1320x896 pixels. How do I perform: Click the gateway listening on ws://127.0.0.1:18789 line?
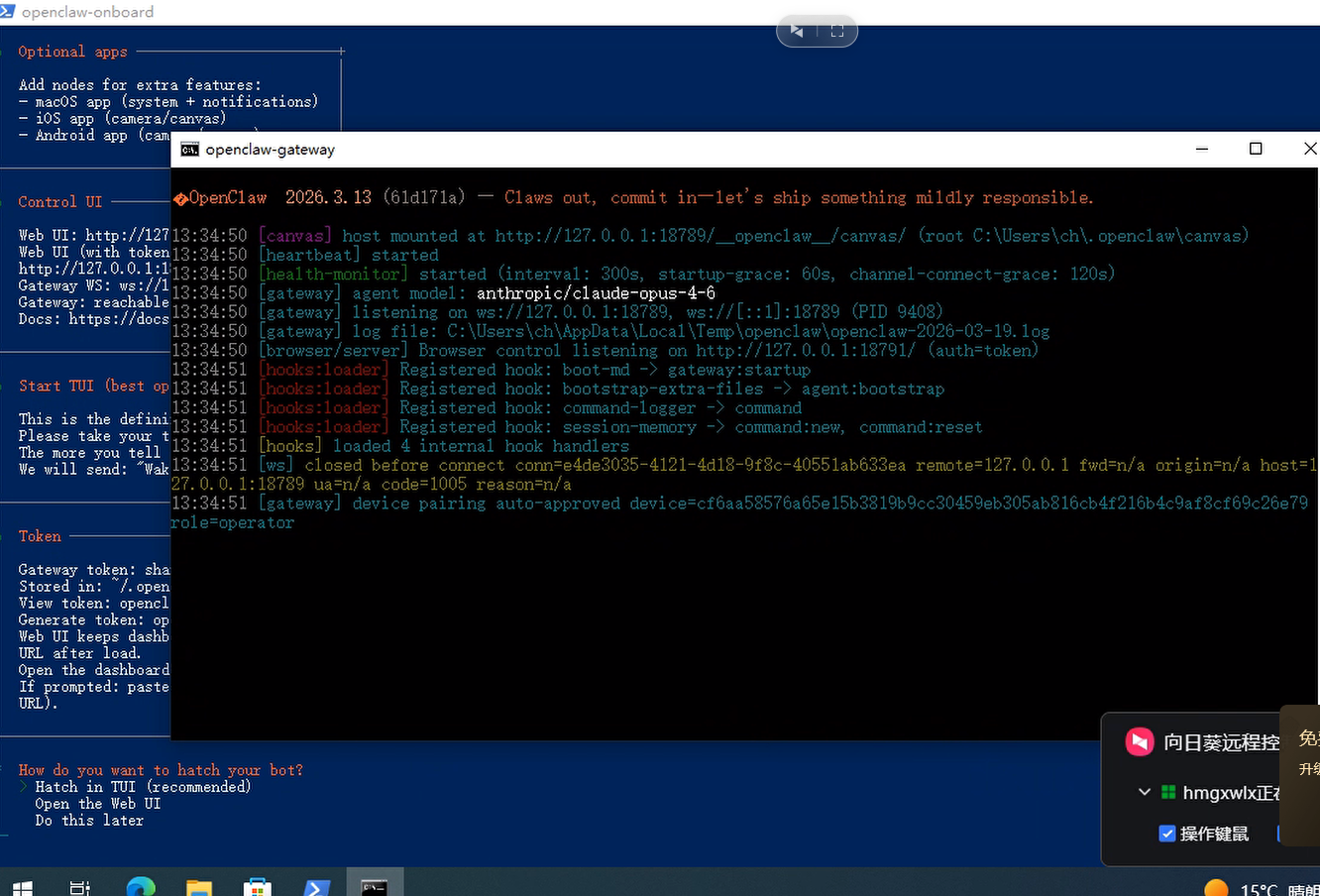tap(557, 312)
